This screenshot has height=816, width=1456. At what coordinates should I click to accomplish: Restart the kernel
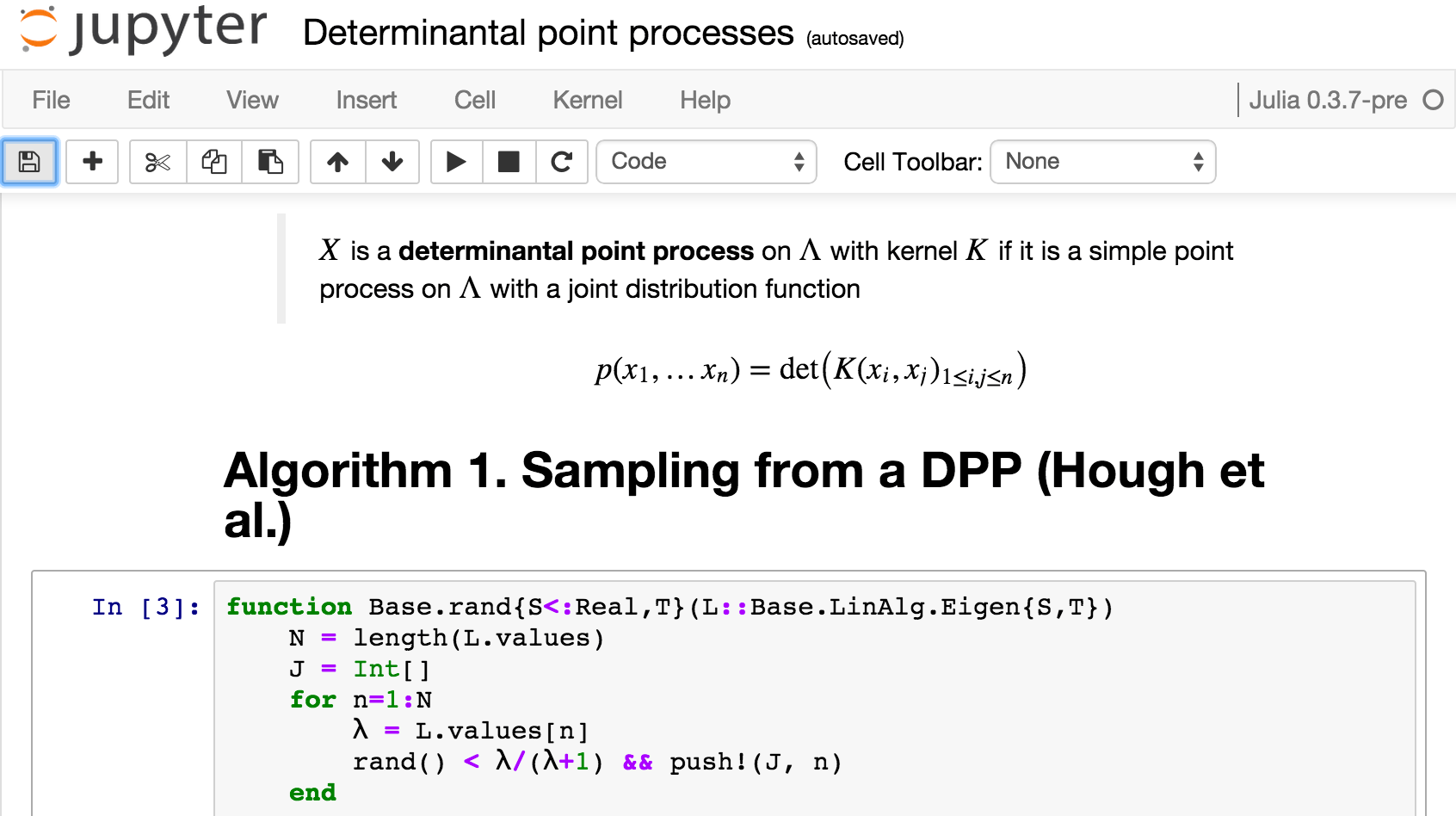point(563,162)
